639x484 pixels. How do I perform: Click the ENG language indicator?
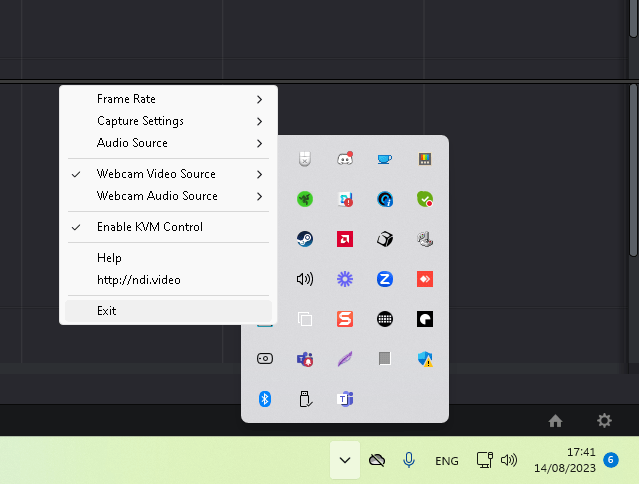pyautogui.click(x=447, y=461)
